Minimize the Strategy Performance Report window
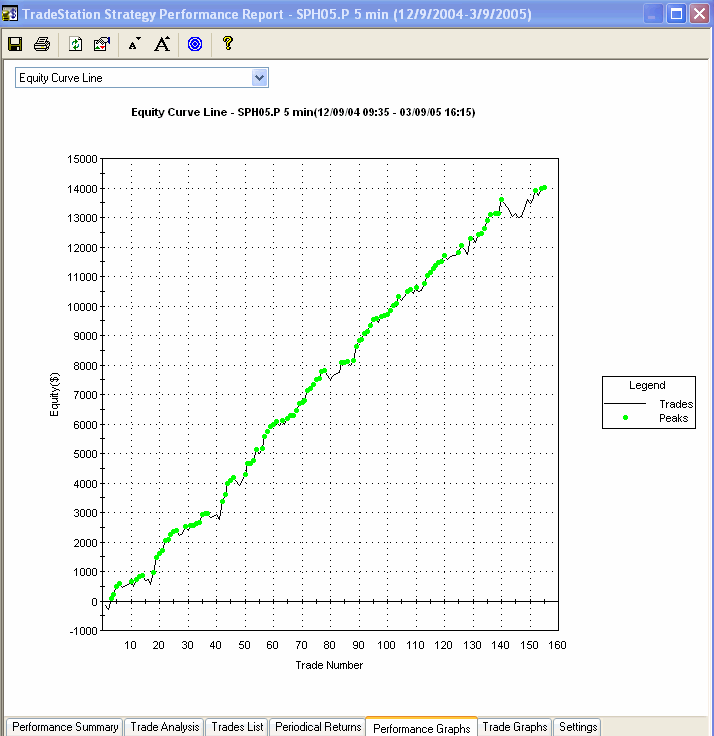The width and height of the screenshot is (714, 736). 652,14
